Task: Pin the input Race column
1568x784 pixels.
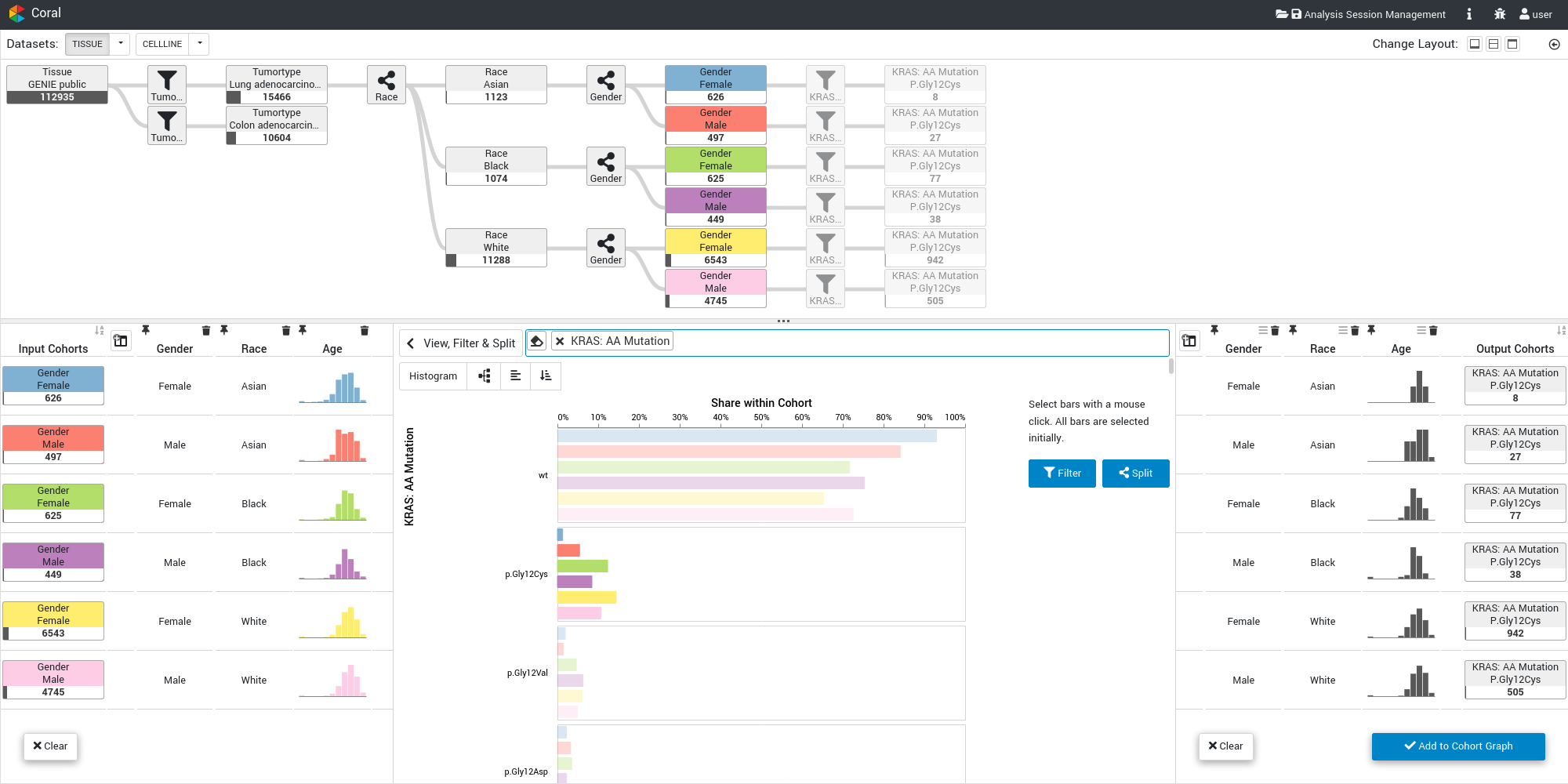Action: 224,330
